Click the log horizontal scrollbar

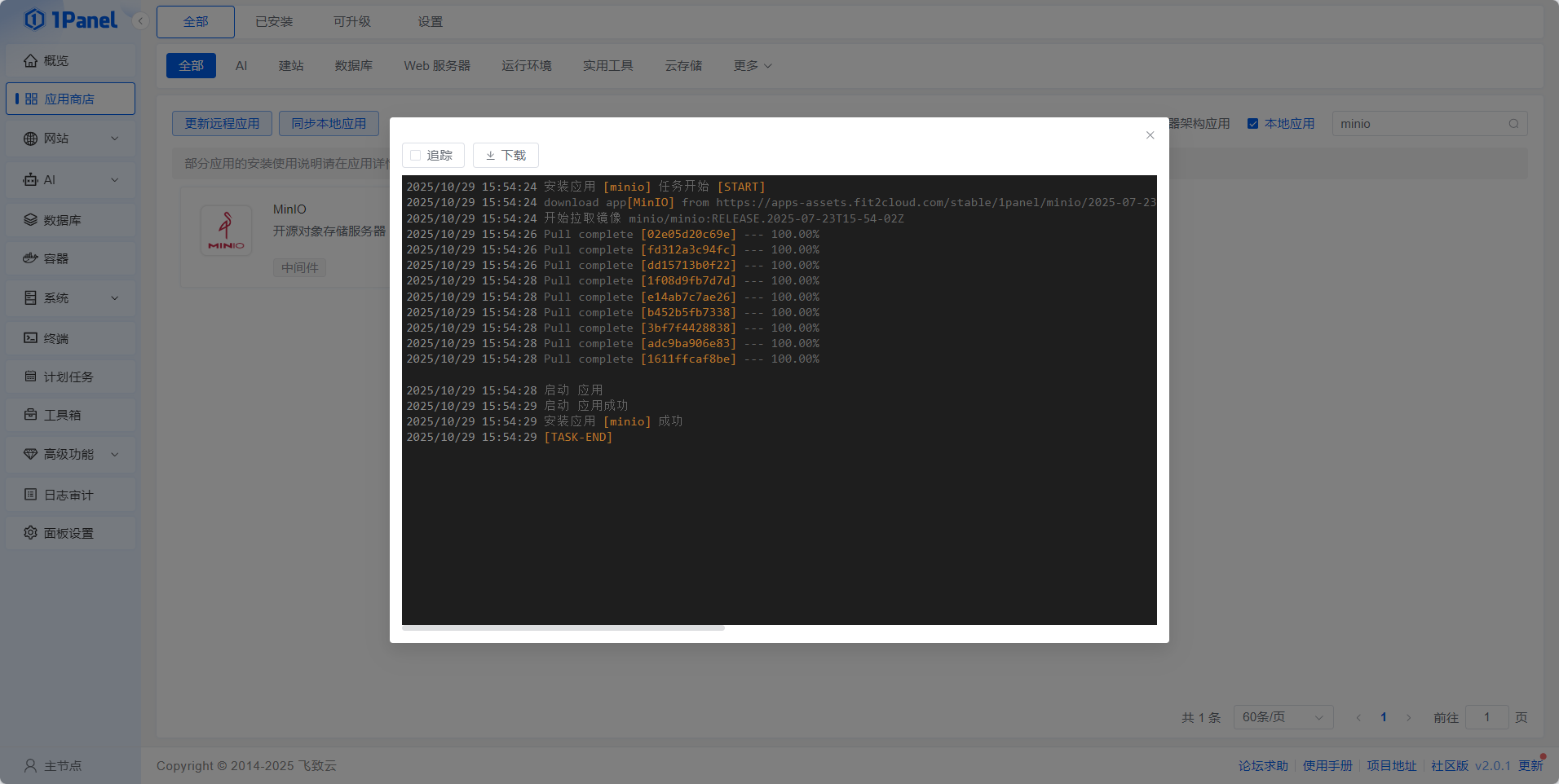click(x=563, y=628)
